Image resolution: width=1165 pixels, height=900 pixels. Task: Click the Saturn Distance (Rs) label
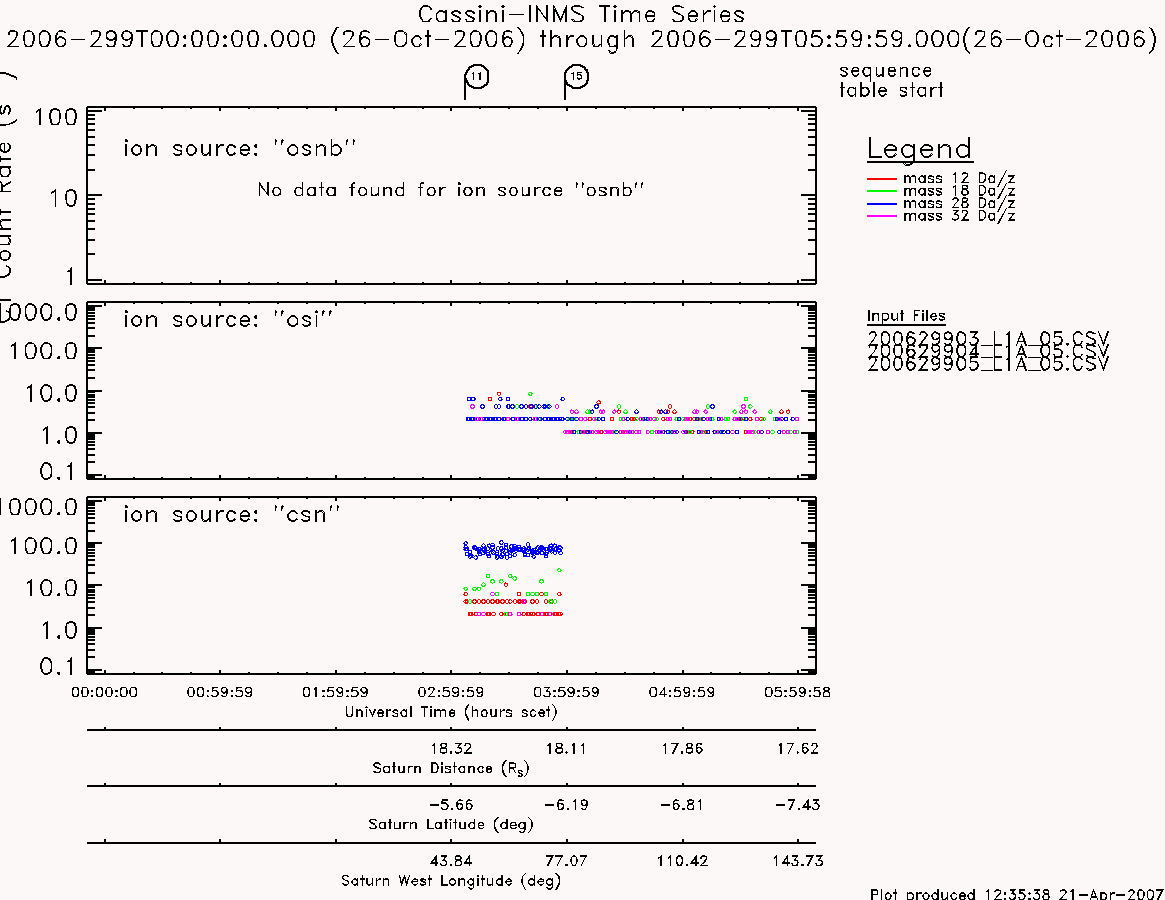tap(450, 768)
